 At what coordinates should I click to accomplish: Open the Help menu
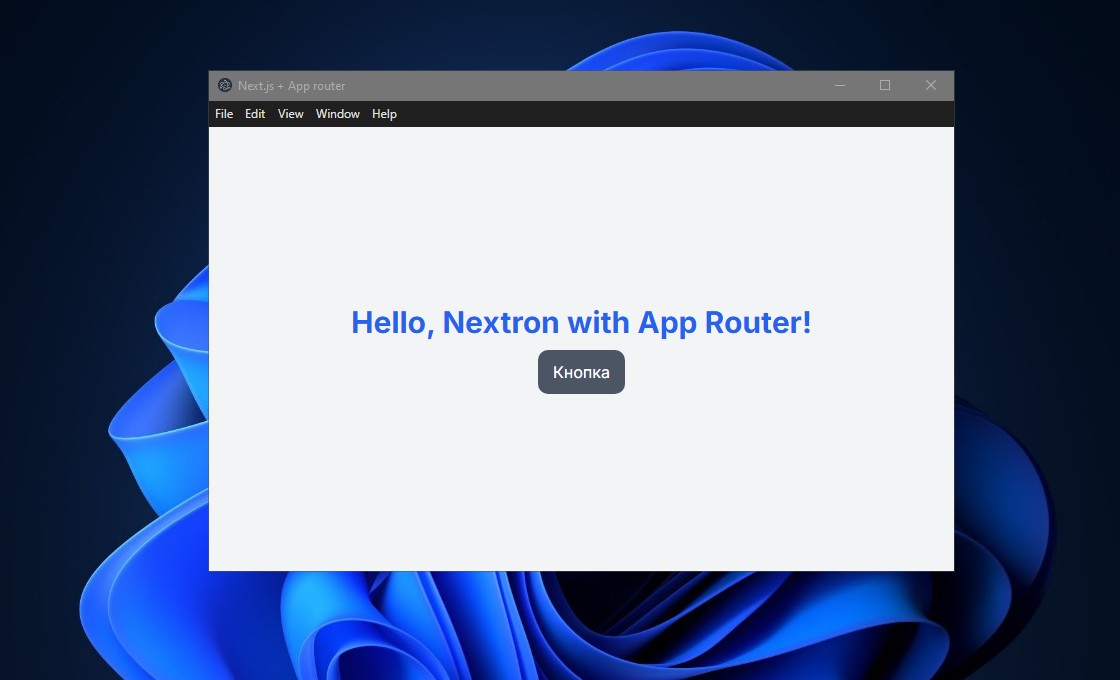tap(384, 114)
